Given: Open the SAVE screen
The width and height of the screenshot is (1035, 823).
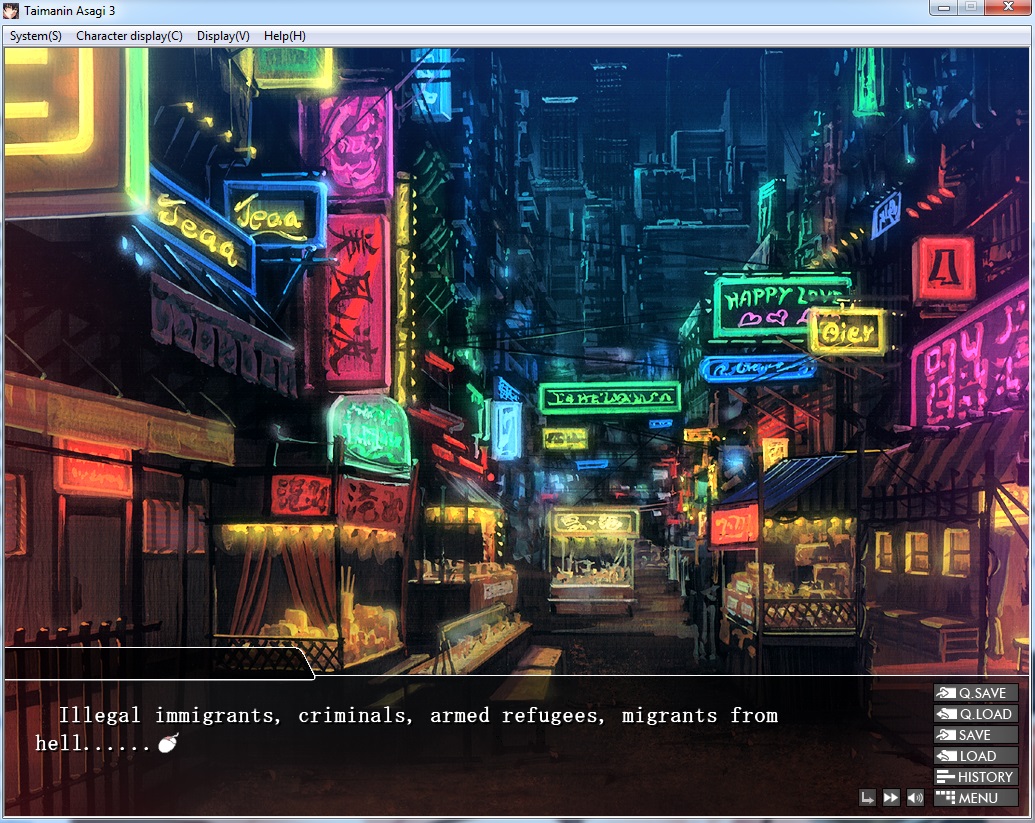Looking at the screenshot, I should tap(976, 735).
